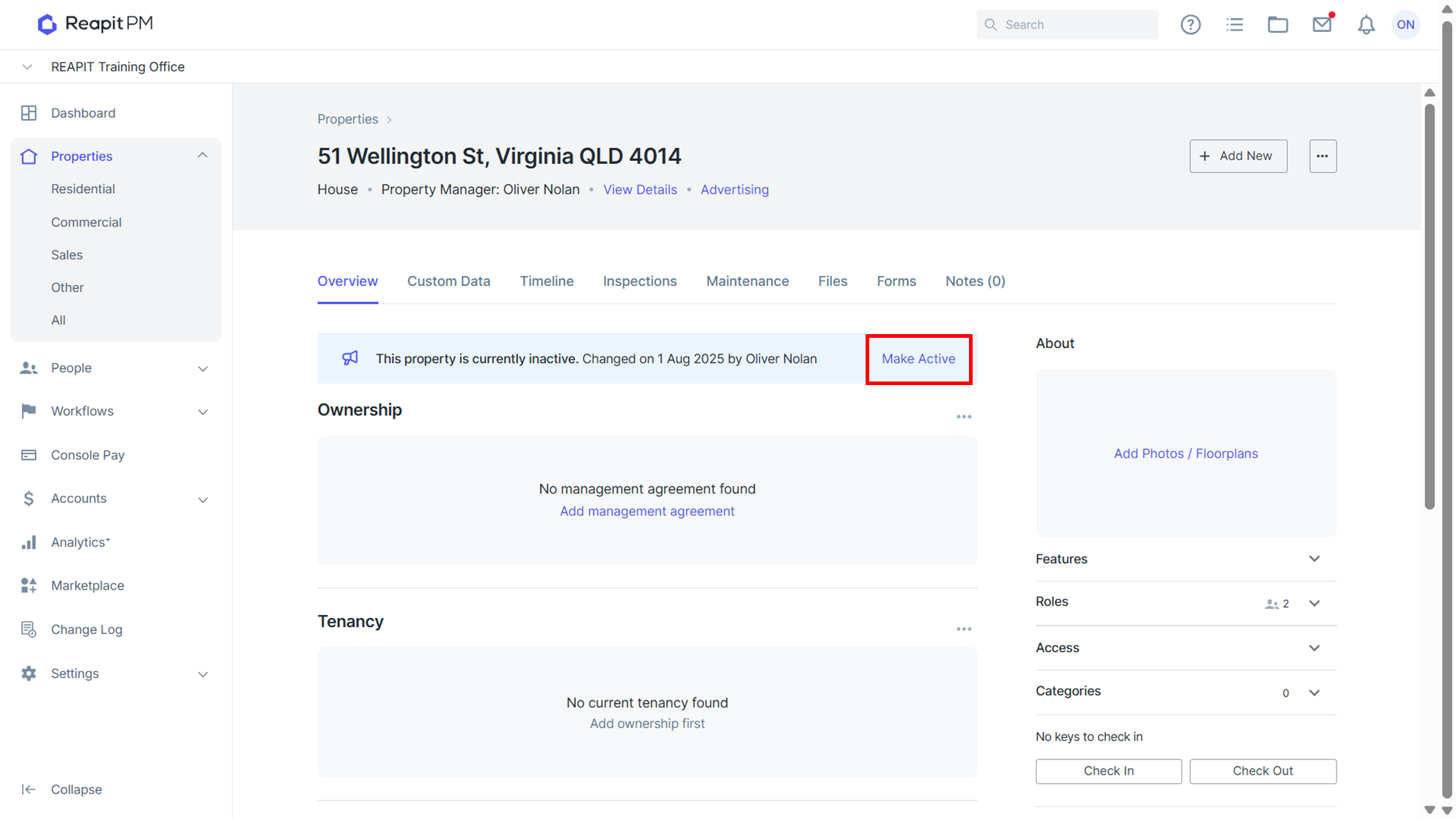Image resolution: width=1456 pixels, height=819 pixels.
Task: Expand the People sidebar menu
Action: [203, 368]
